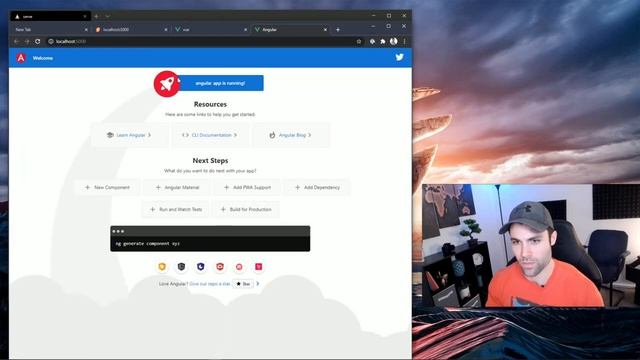Screen dimensions: 640x360
Task: Close the localhost:3000 tab
Action: tap(166, 30)
